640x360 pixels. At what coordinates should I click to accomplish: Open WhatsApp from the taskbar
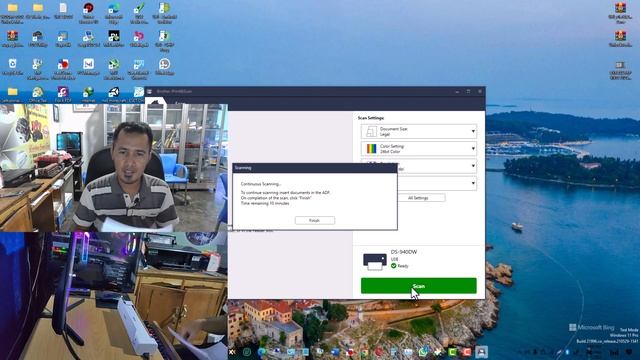coord(423,352)
